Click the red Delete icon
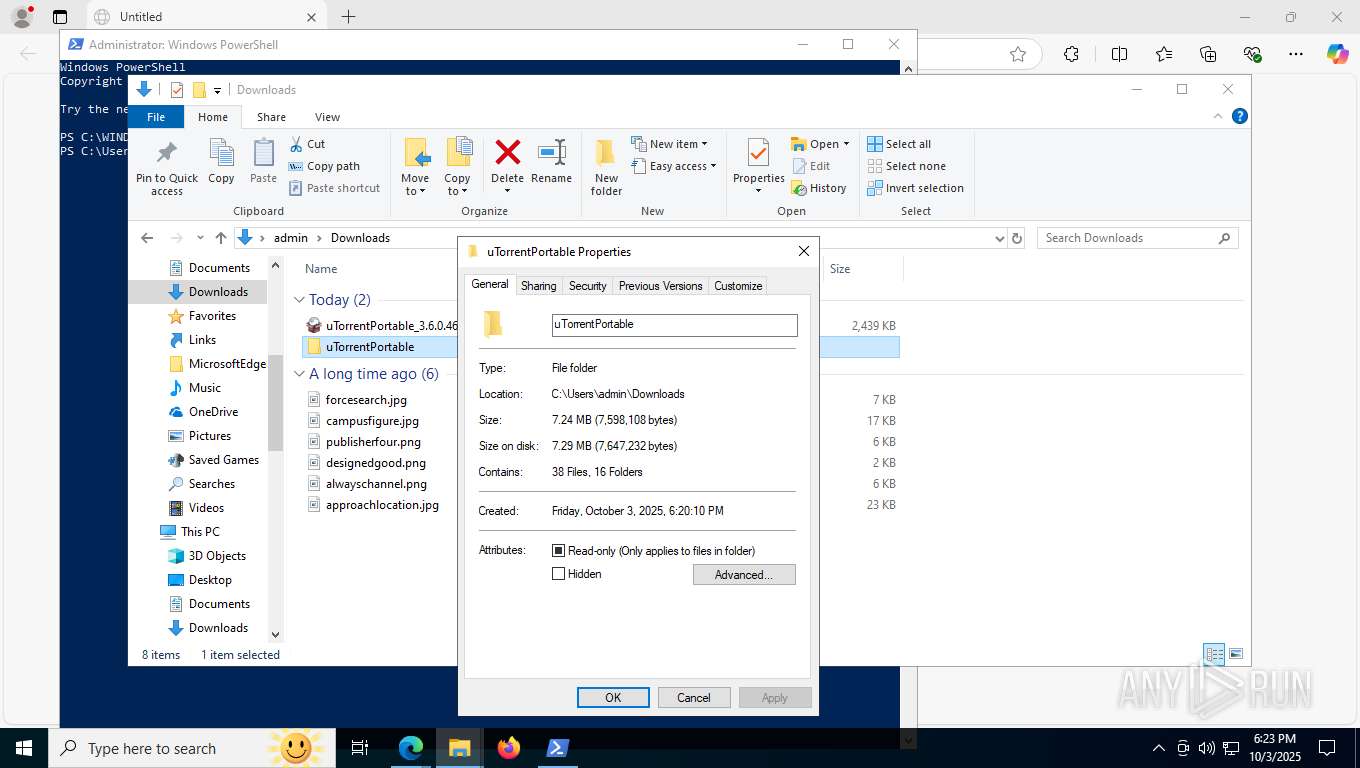This screenshot has width=1360, height=768. tap(508, 152)
